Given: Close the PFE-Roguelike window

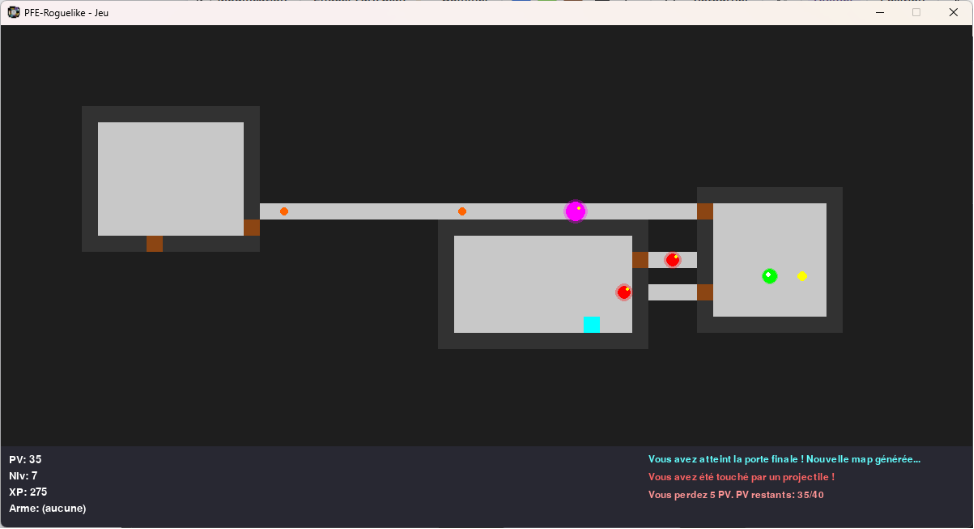Looking at the screenshot, I should 954,12.
